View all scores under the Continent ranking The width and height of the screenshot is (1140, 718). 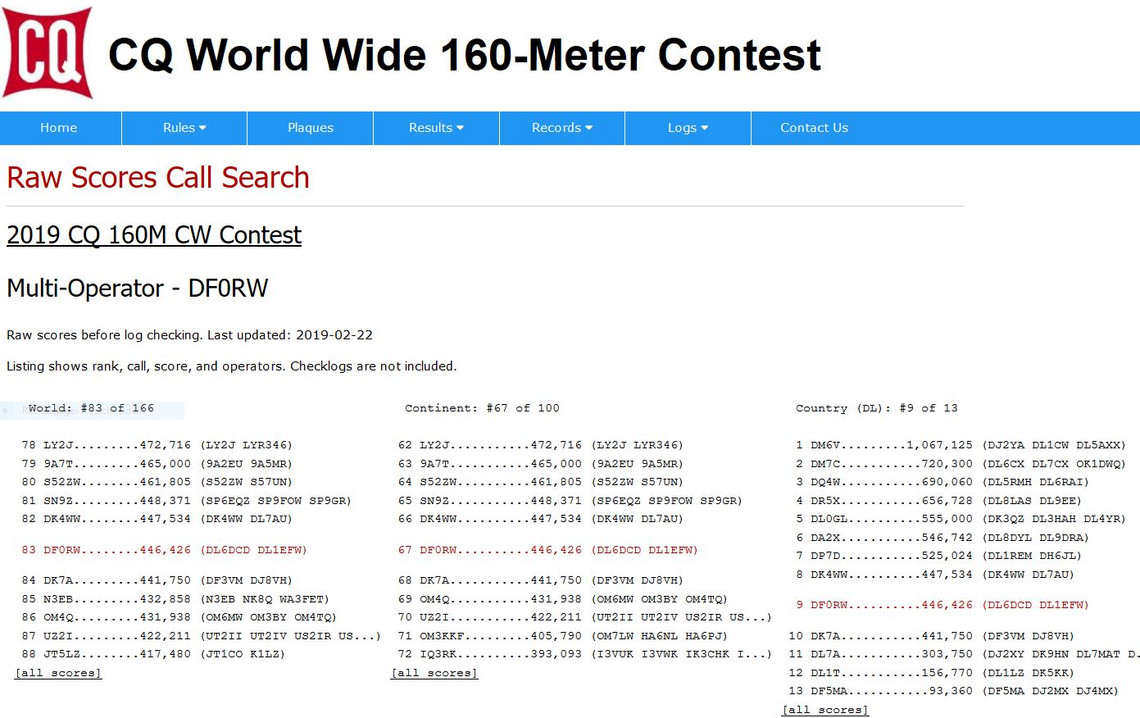(434, 673)
